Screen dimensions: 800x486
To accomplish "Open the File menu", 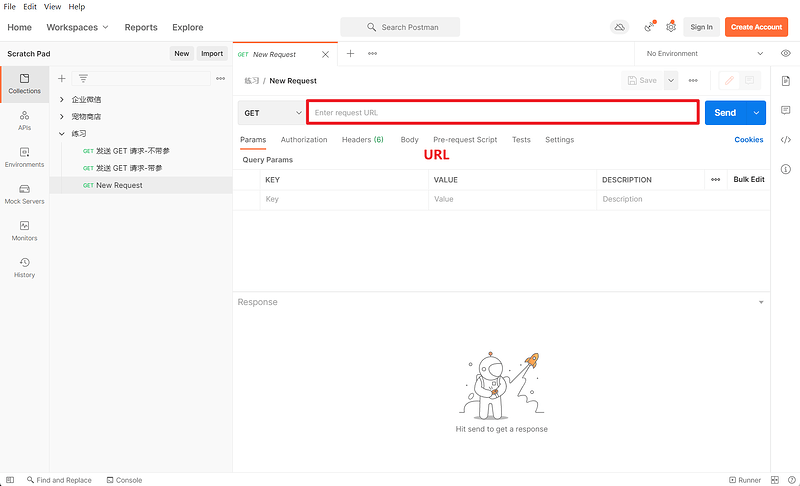I will coord(10,7).
